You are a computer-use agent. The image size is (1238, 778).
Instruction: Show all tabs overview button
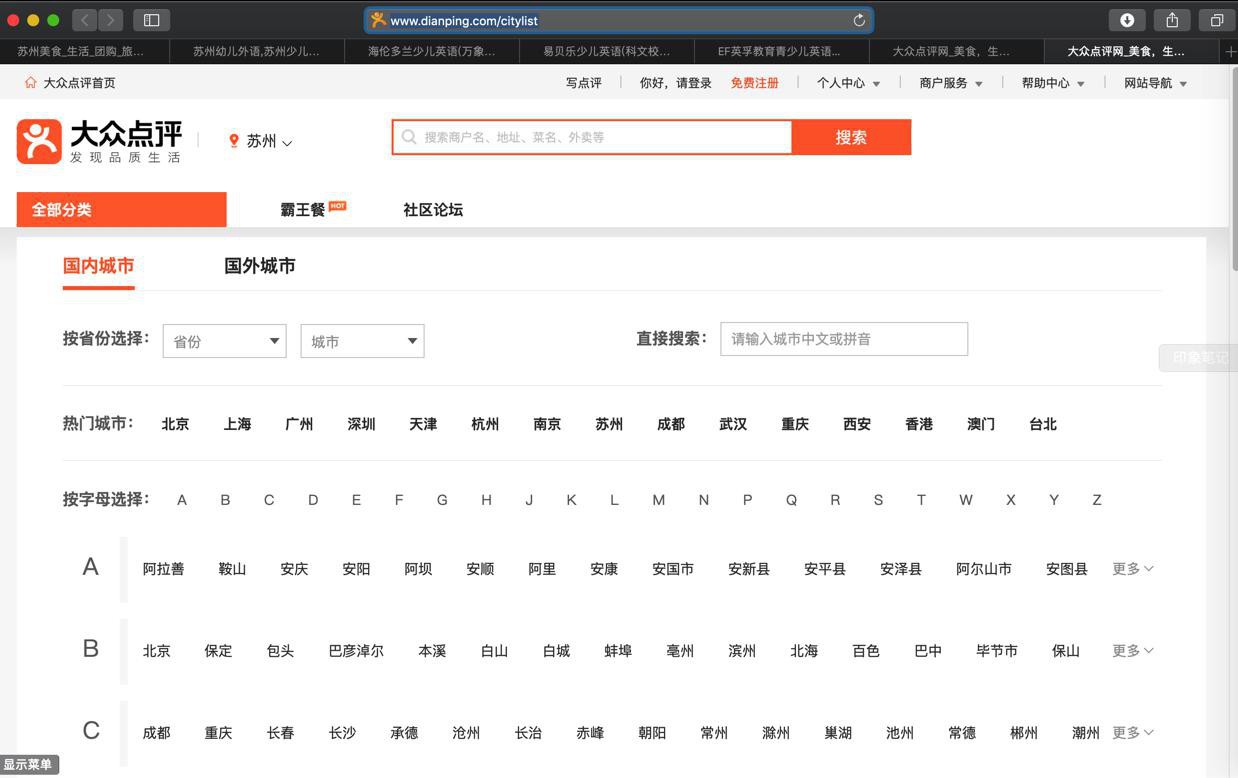pos(1216,20)
